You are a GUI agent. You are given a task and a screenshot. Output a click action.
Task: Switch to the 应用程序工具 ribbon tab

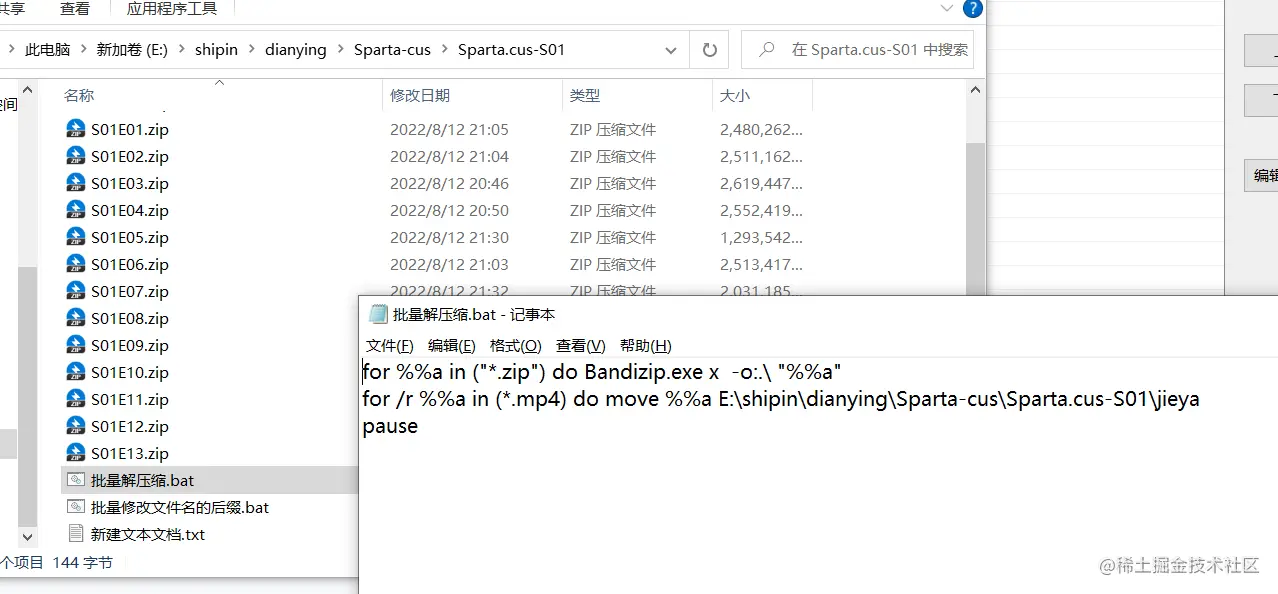pyautogui.click(x=172, y=9)
